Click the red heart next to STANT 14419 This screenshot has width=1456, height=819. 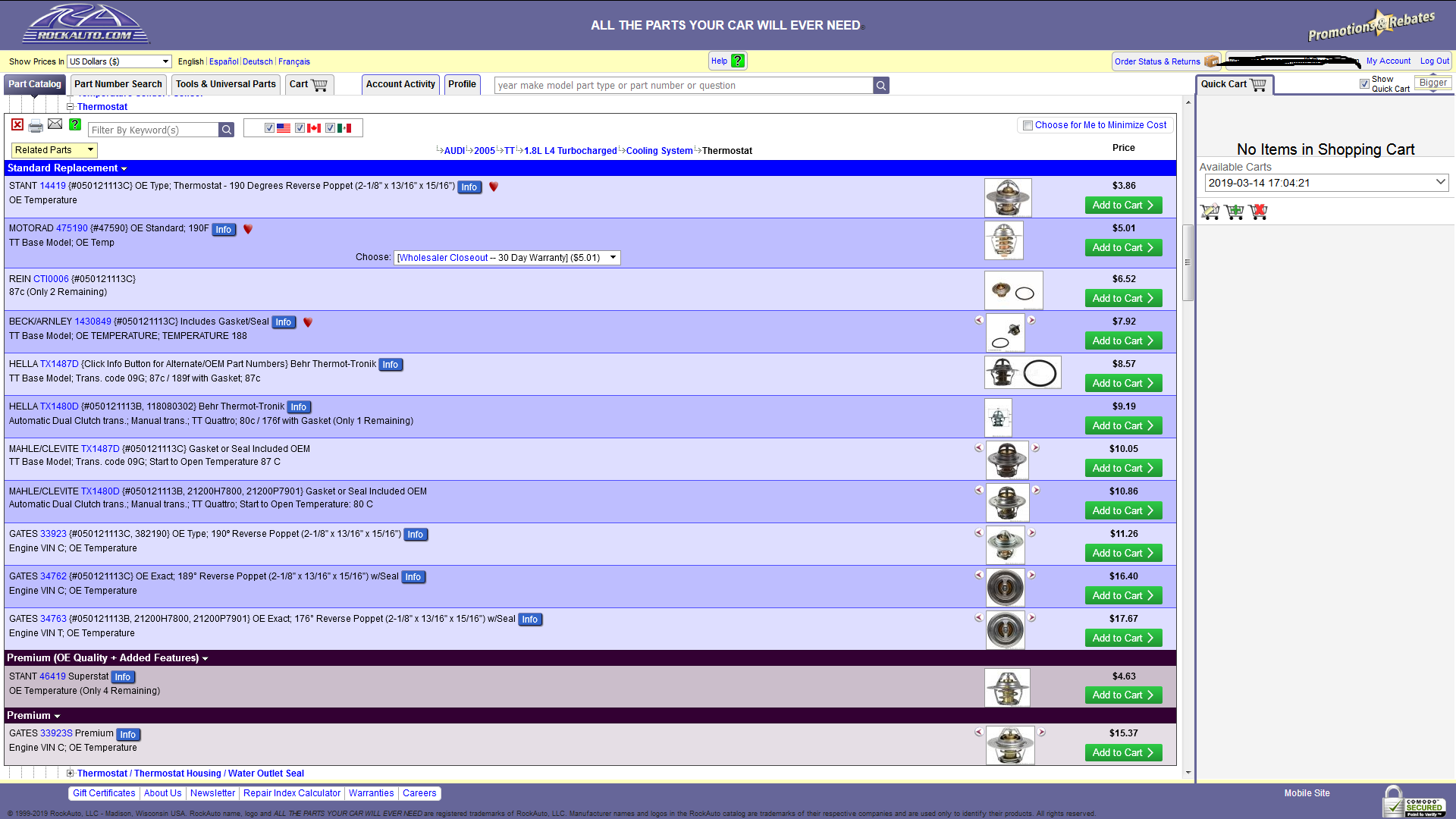coord(494,187)
